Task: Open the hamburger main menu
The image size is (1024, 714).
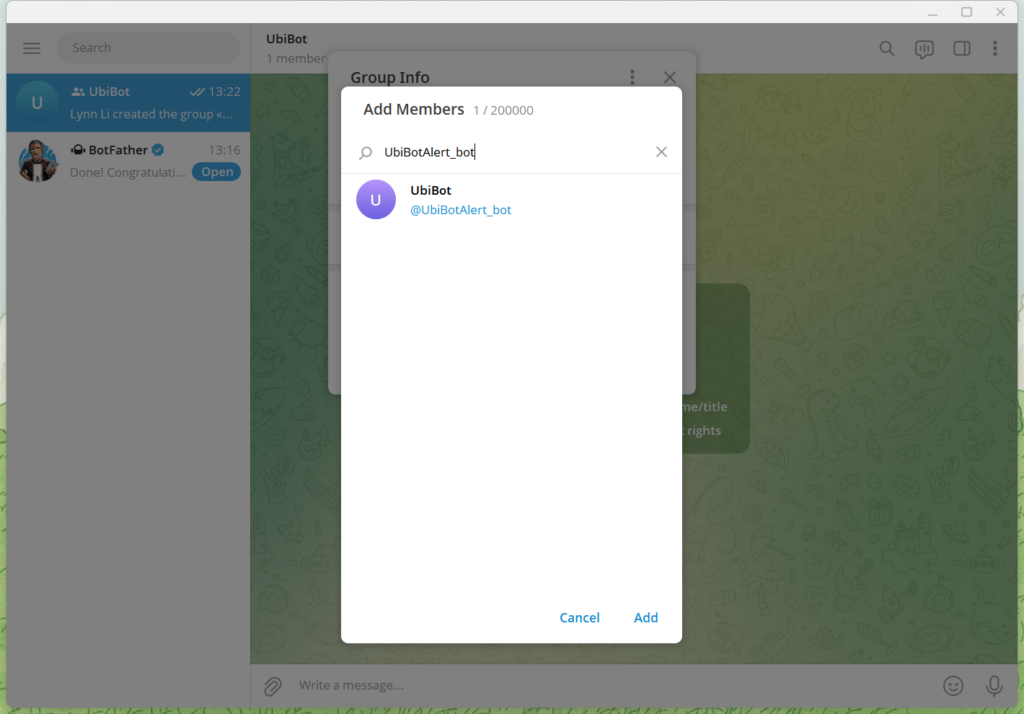Action: coord(31,48)
